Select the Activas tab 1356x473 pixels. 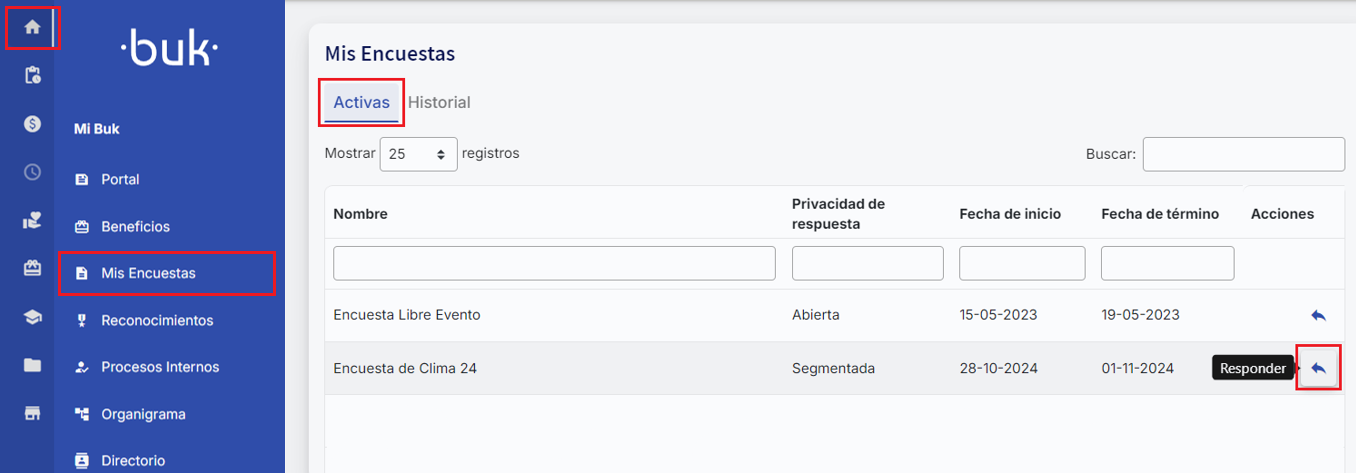[x=361, y=103]
